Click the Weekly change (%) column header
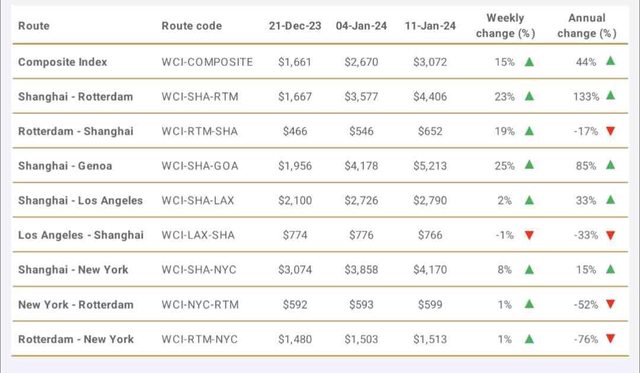 pyautogui.click(x=505, y=26)
